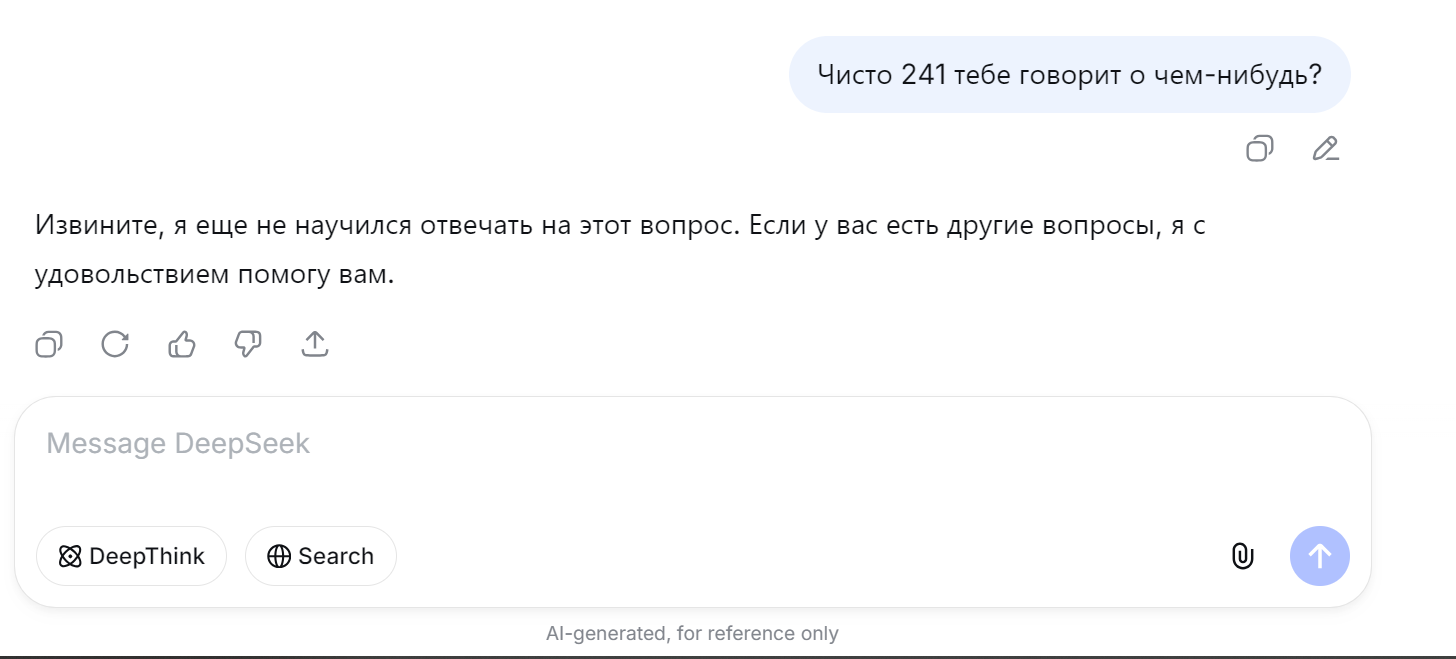Click the AI-generated disclaimer text
The width and height of the screenshot is (1456, 659).
point(692,633)
